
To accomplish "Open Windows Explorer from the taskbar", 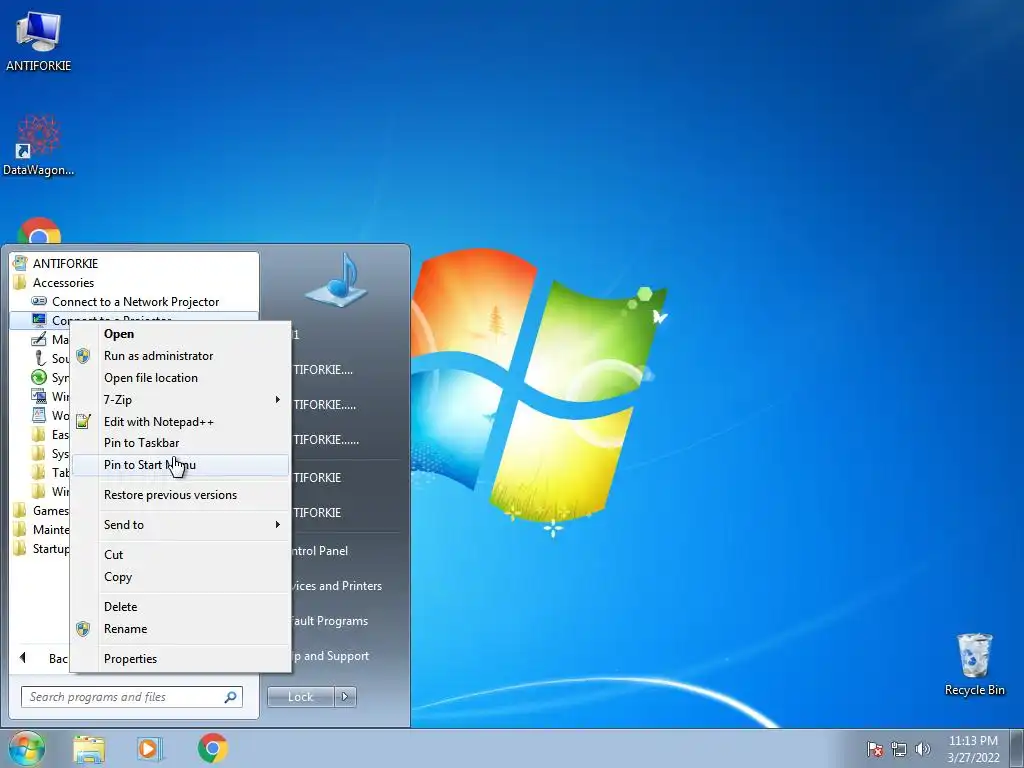I will click(x=89, y=748).
